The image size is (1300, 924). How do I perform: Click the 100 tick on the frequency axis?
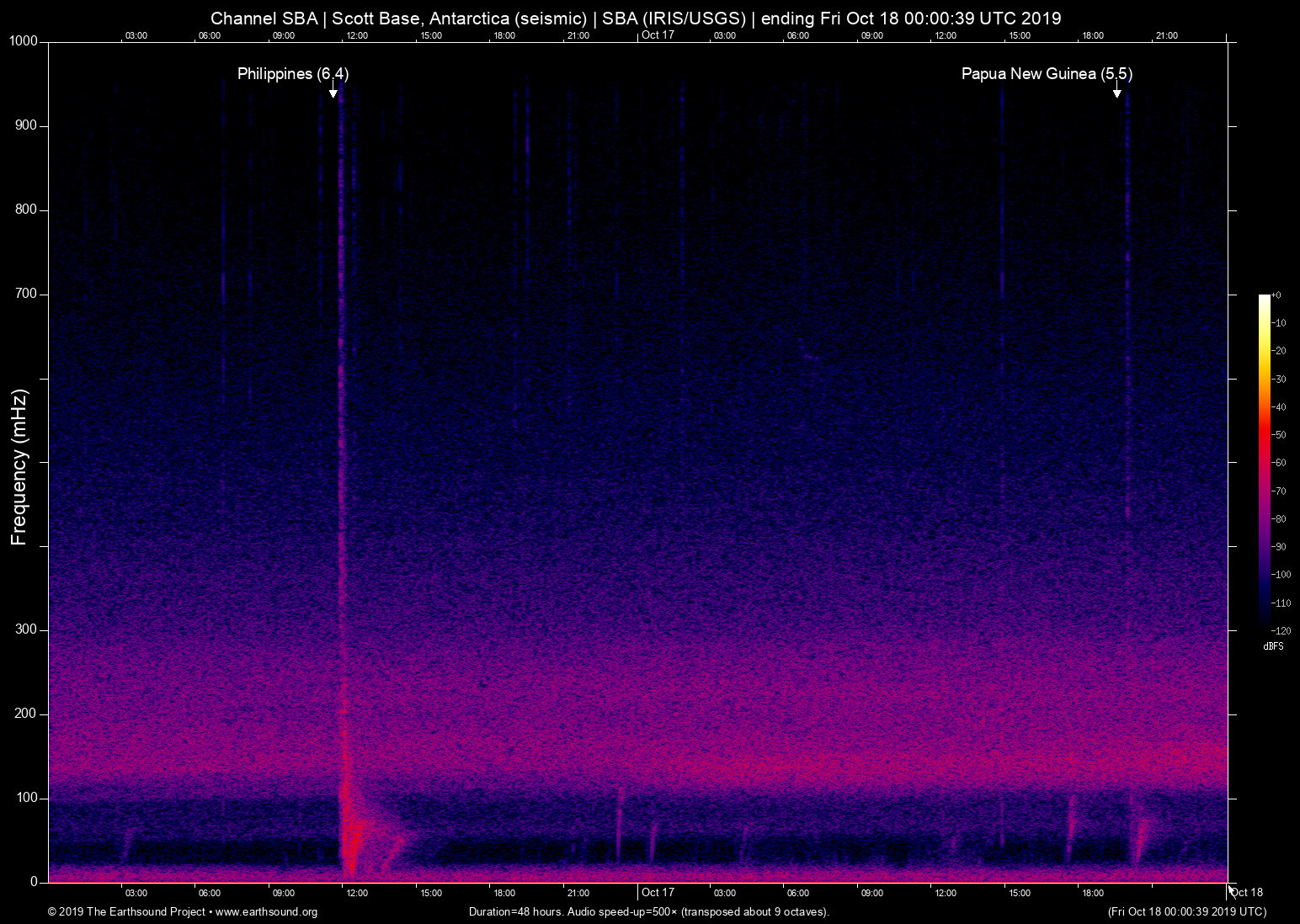27,798
